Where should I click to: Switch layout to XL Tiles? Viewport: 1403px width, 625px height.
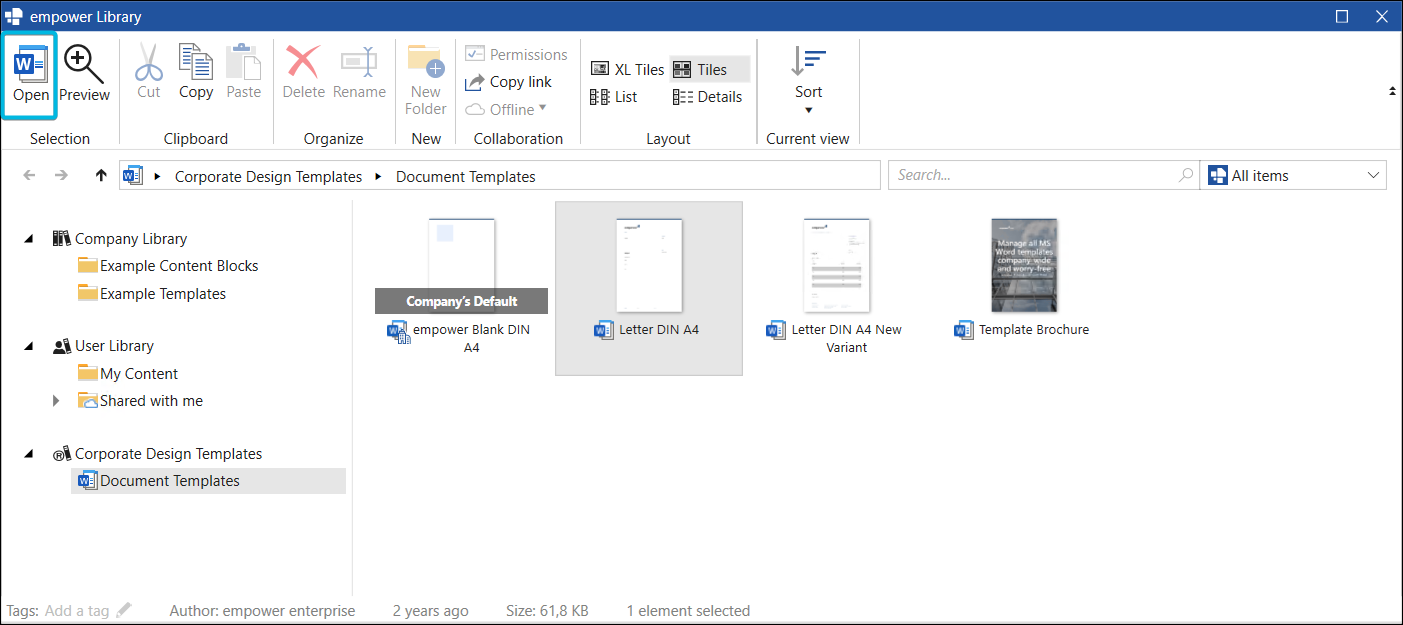[627, 69]
